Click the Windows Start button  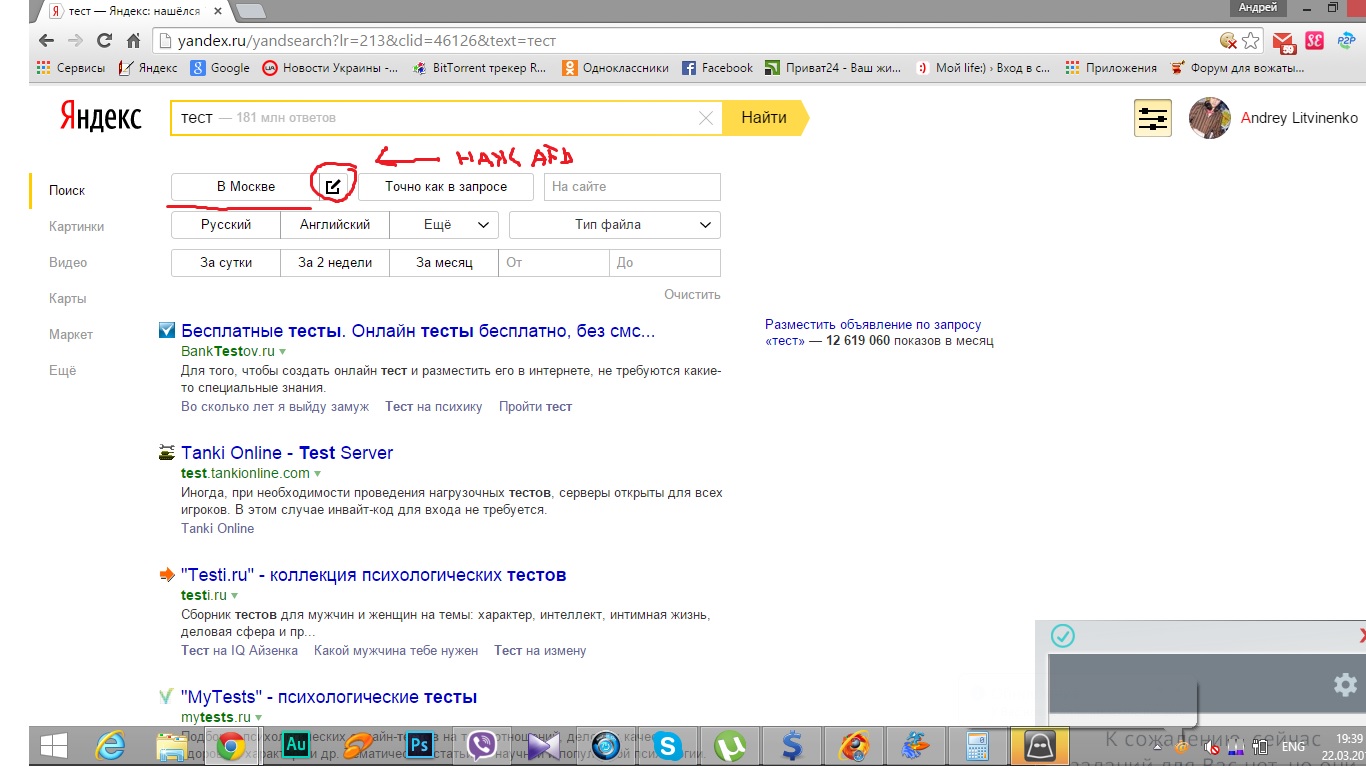pyautogui.click(x=52, y=745)
